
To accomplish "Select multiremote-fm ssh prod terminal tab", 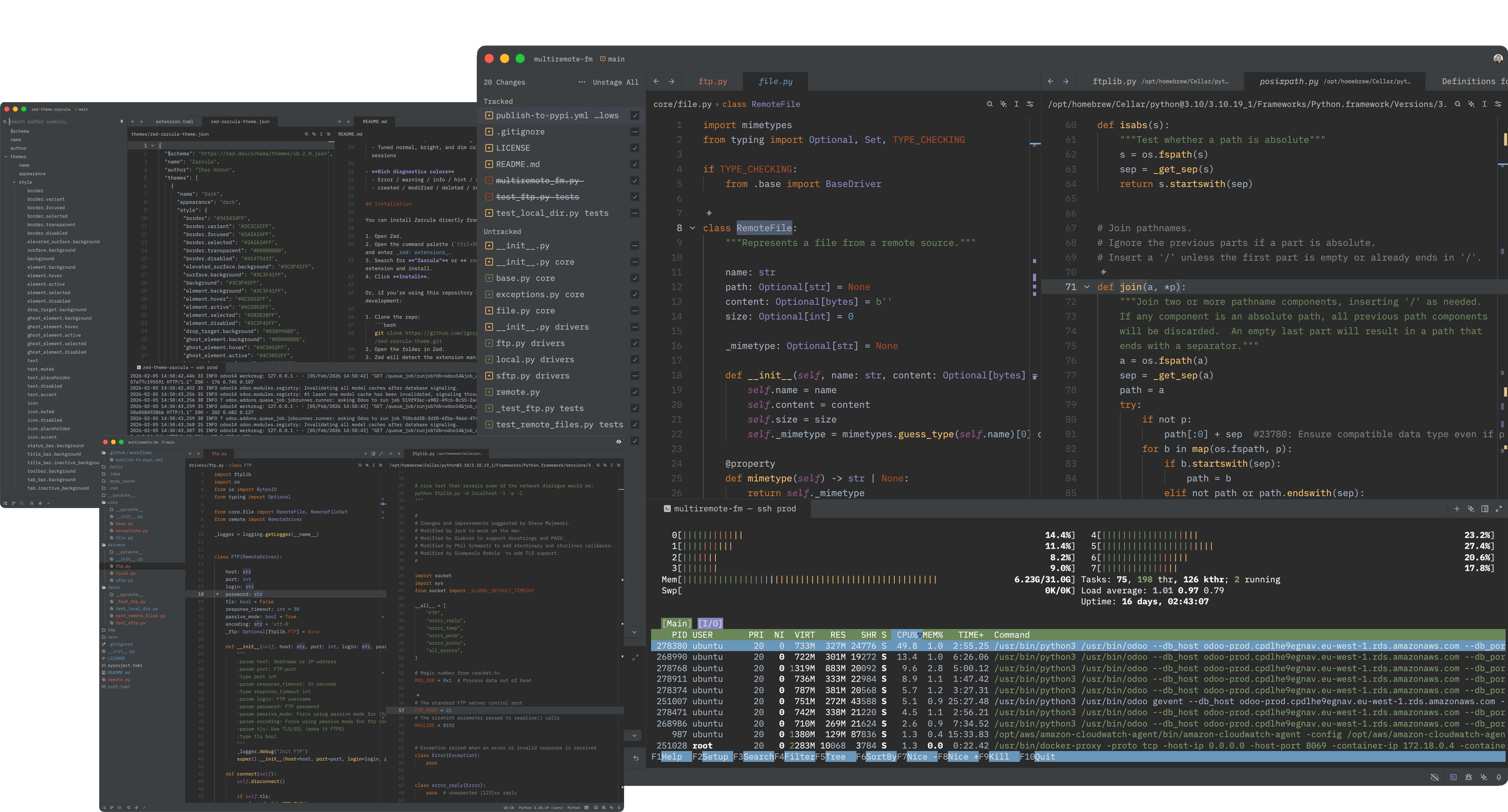I will point(730,509).
